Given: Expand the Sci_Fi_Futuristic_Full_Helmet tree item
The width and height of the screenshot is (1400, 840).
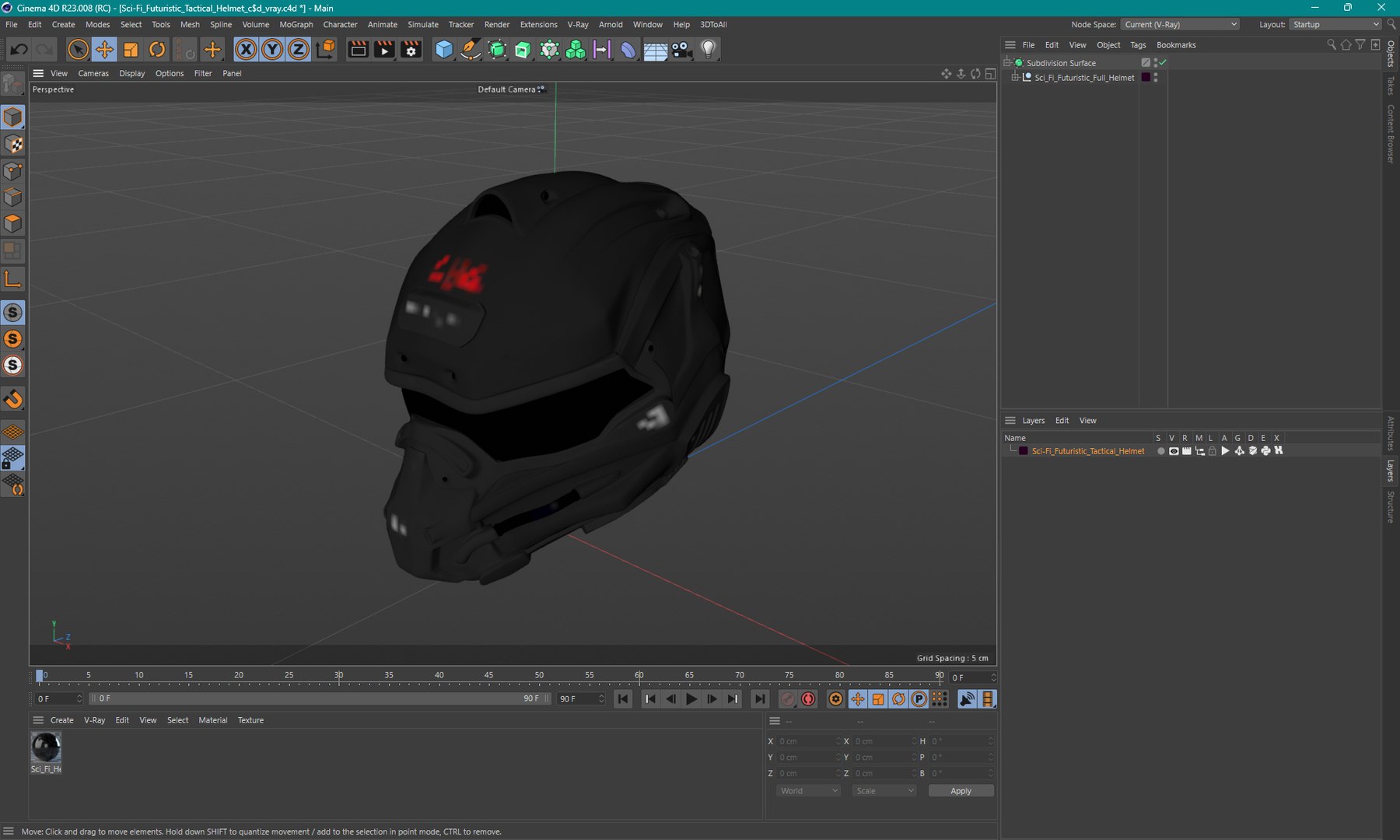Looking at the screenshot, I should [x=1015, y=78].
